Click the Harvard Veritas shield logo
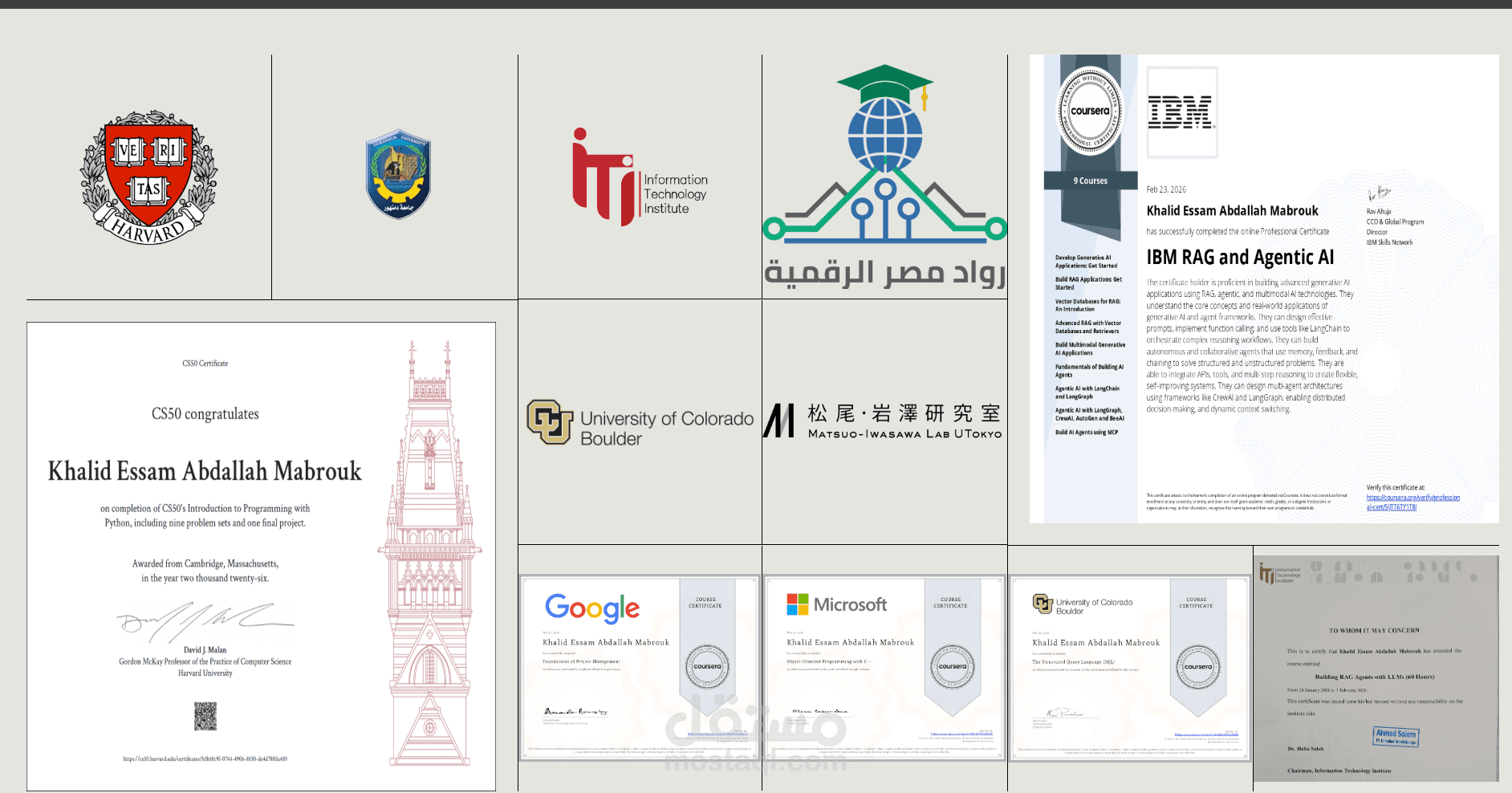Viewport: 1512px width, 793px height. (x=148, y=177)
